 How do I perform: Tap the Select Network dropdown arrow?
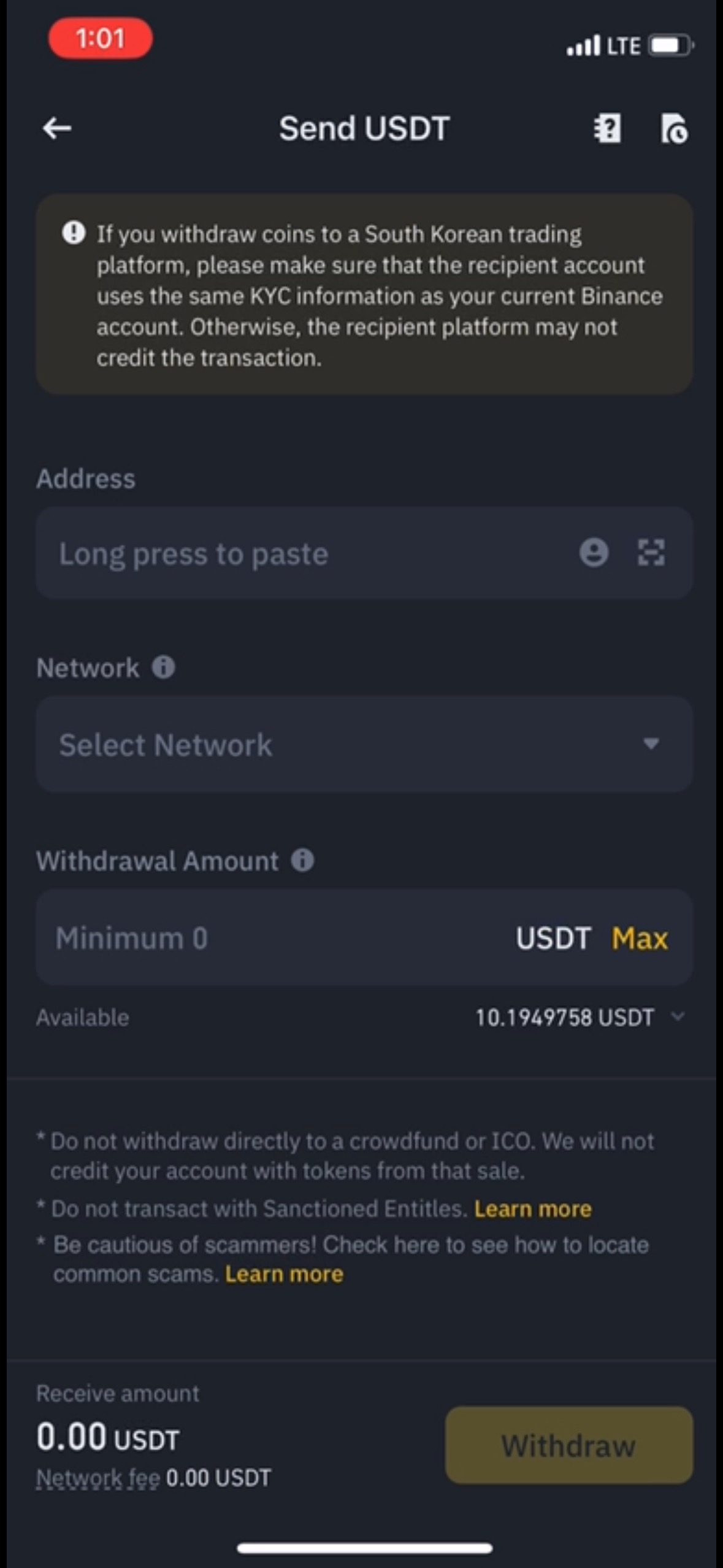(x=651, y=744)
